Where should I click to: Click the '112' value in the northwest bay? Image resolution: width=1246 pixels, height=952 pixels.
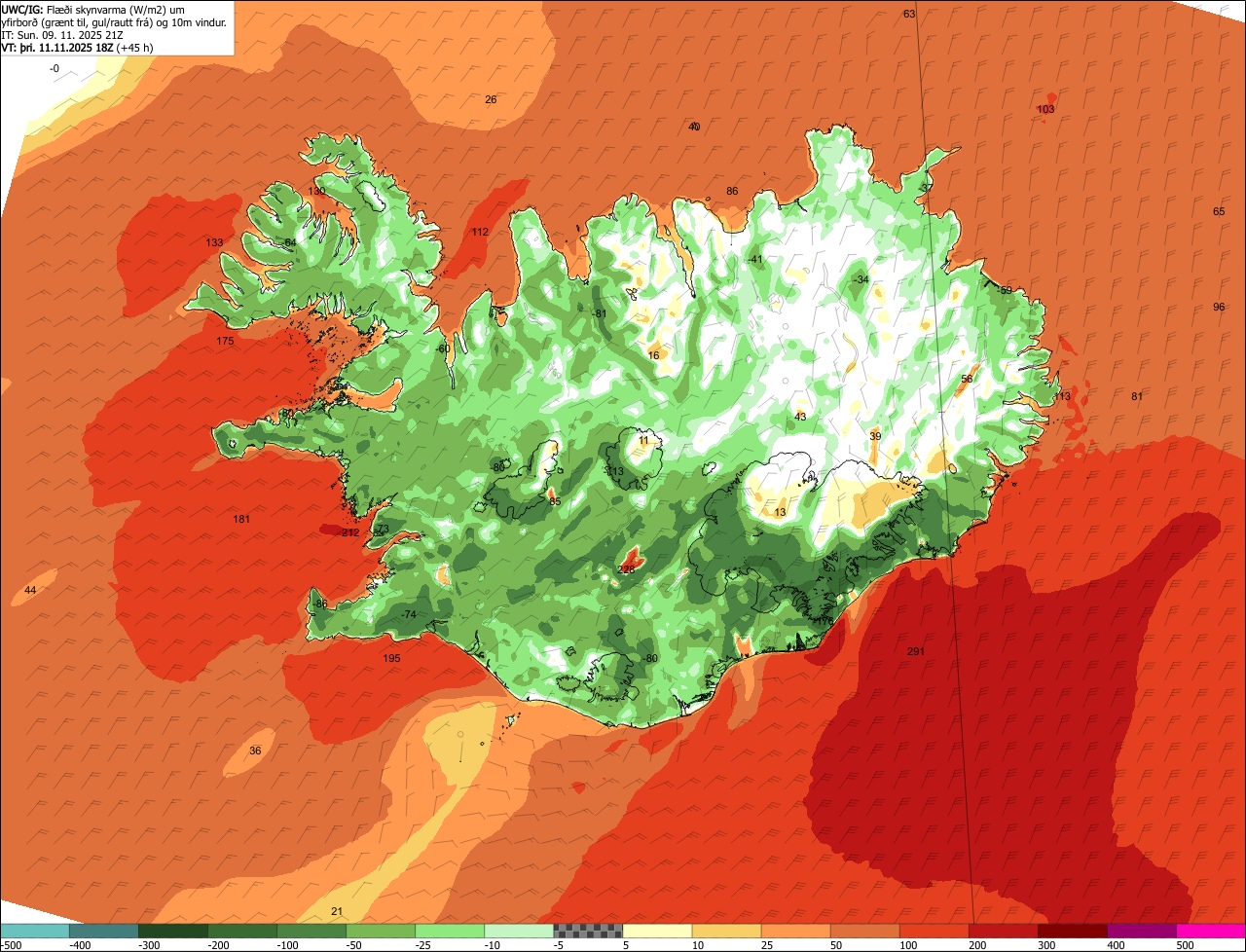pos(480,232)
